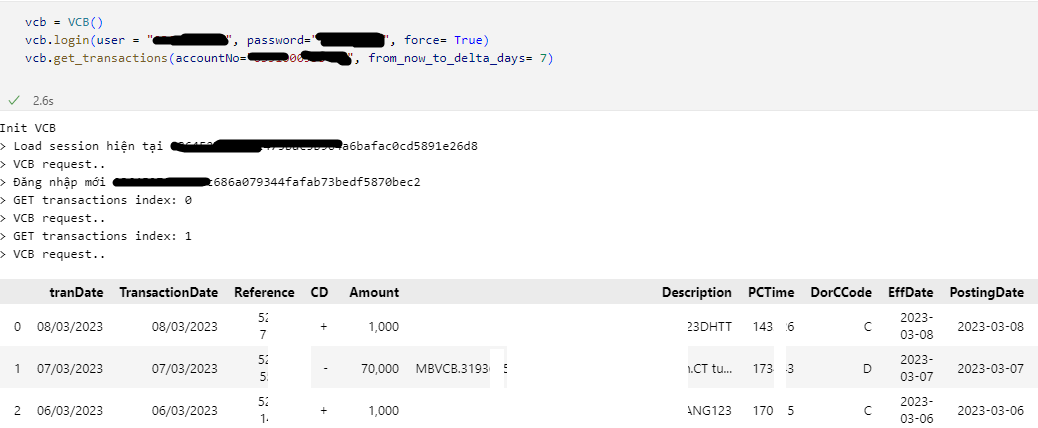Select the EffDate column header

click(911, 292)
